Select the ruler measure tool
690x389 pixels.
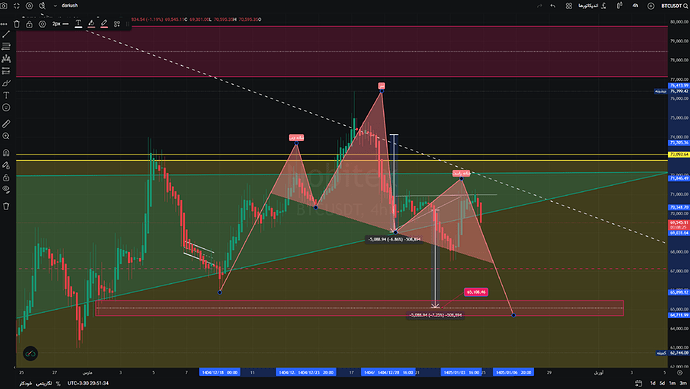6,124
